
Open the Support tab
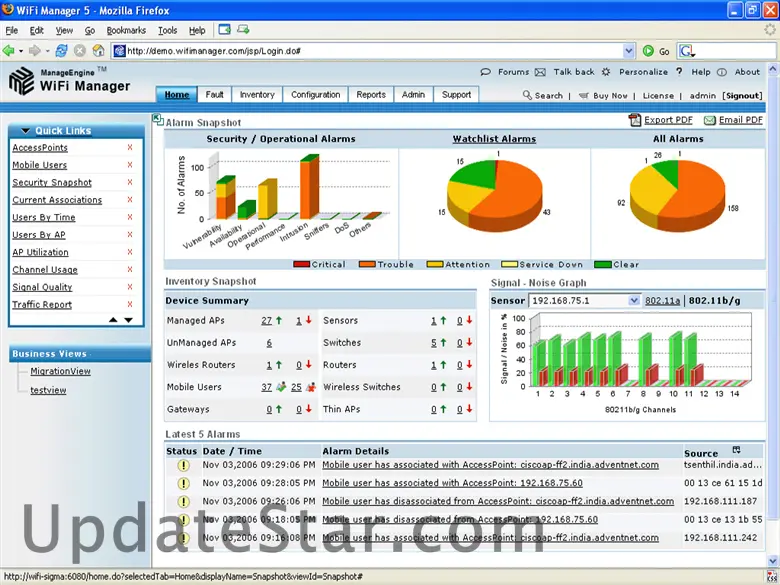456,95
